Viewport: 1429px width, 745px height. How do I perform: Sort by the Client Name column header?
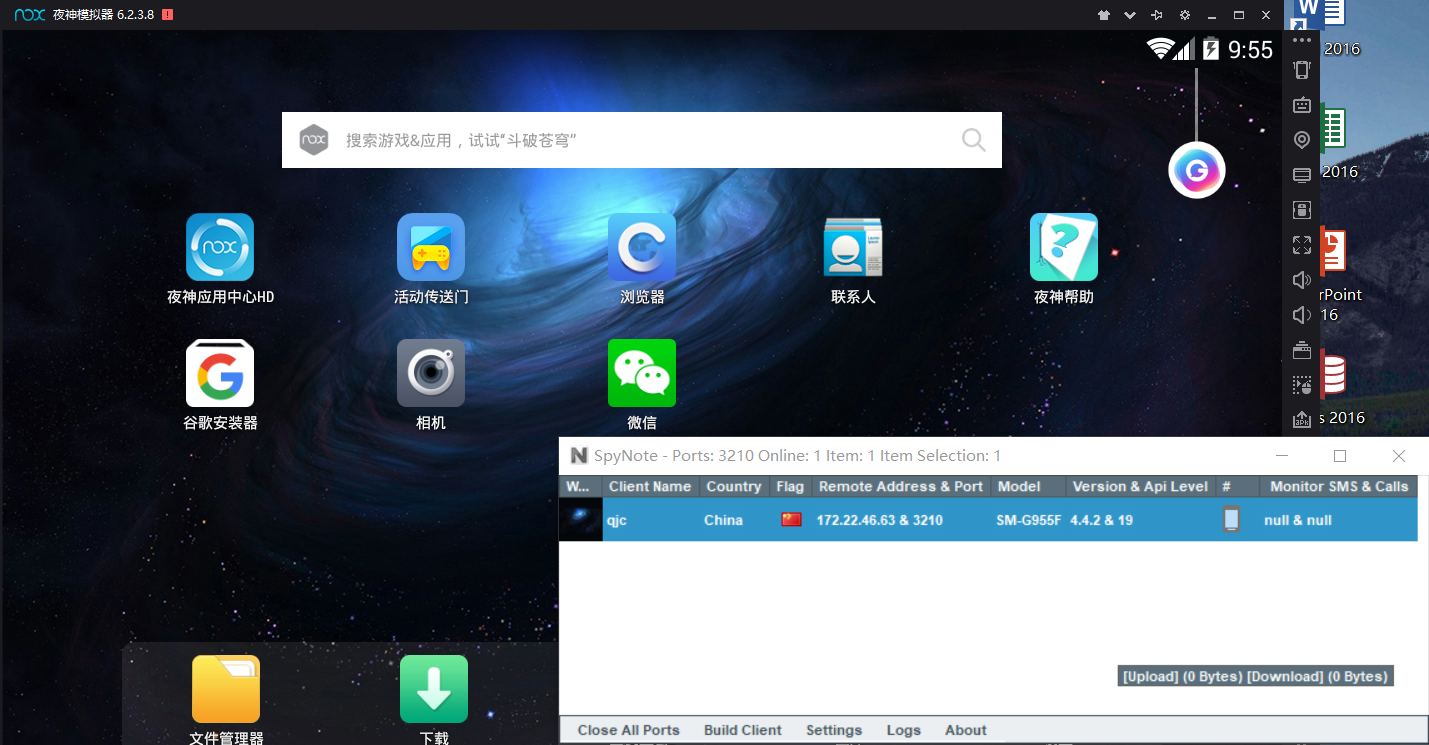[650, 487]
